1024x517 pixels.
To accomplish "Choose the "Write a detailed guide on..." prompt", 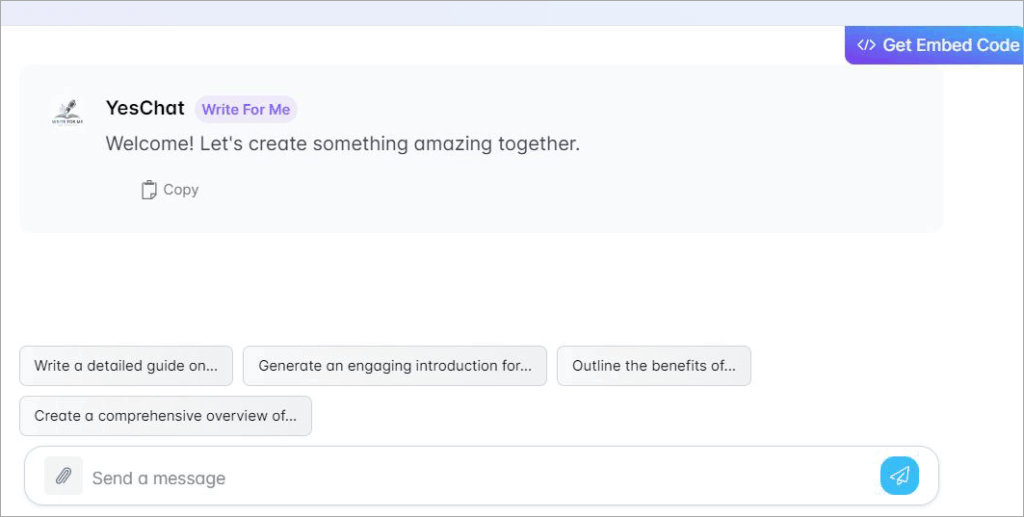I will coord(126,366).
